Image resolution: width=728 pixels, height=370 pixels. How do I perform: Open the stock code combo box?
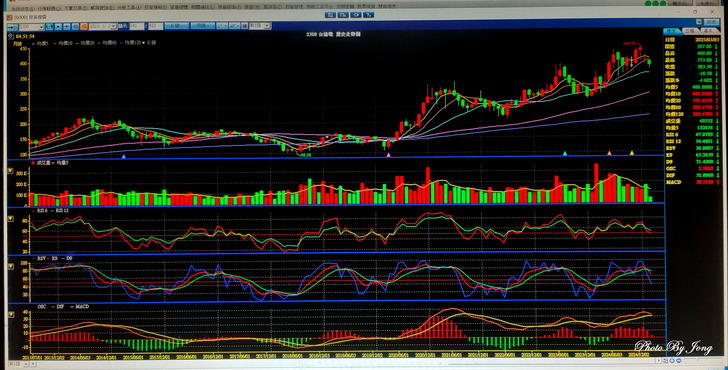32,26
